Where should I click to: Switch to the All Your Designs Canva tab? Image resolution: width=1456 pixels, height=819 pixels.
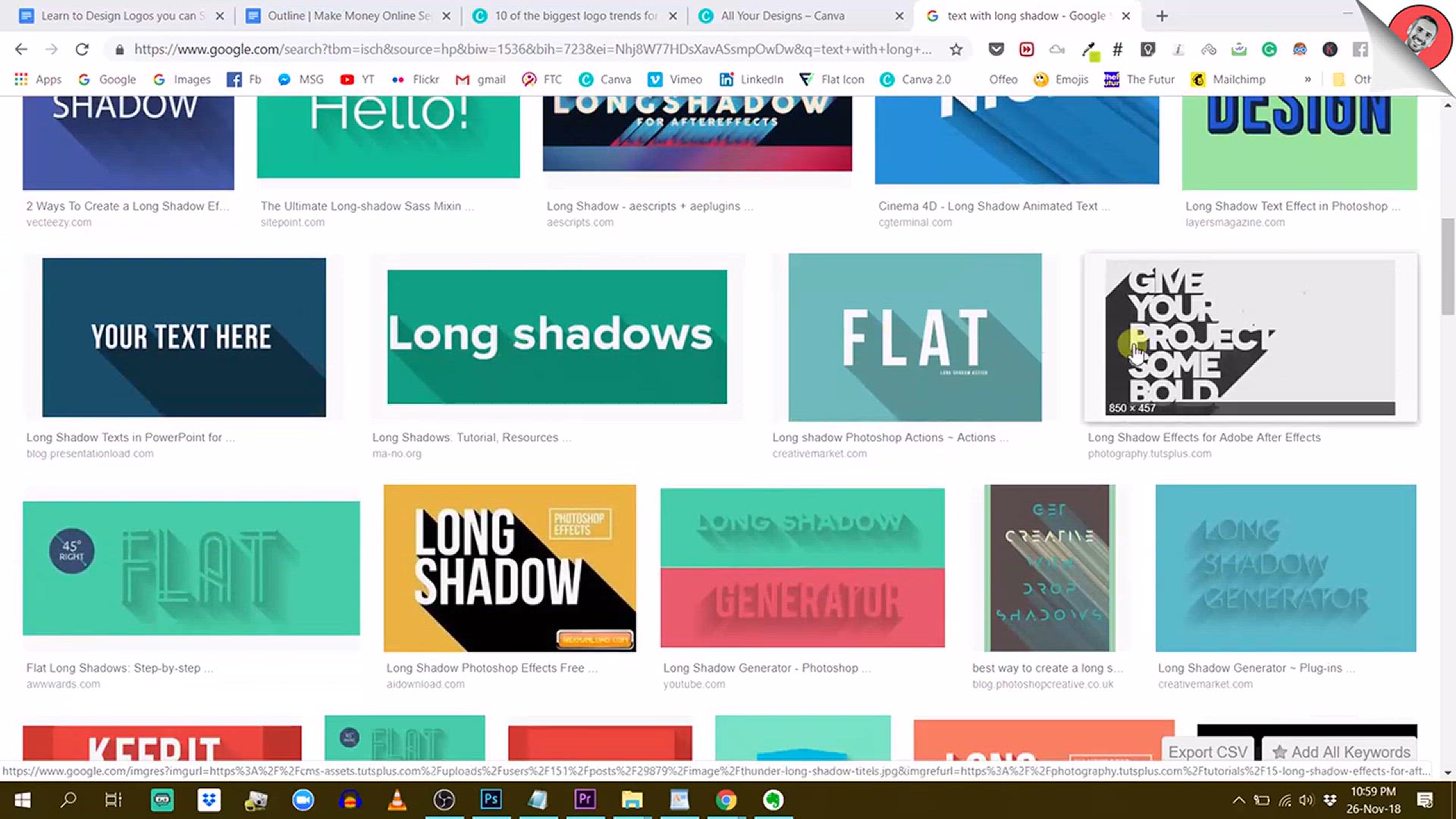click(x=802, y=16)
